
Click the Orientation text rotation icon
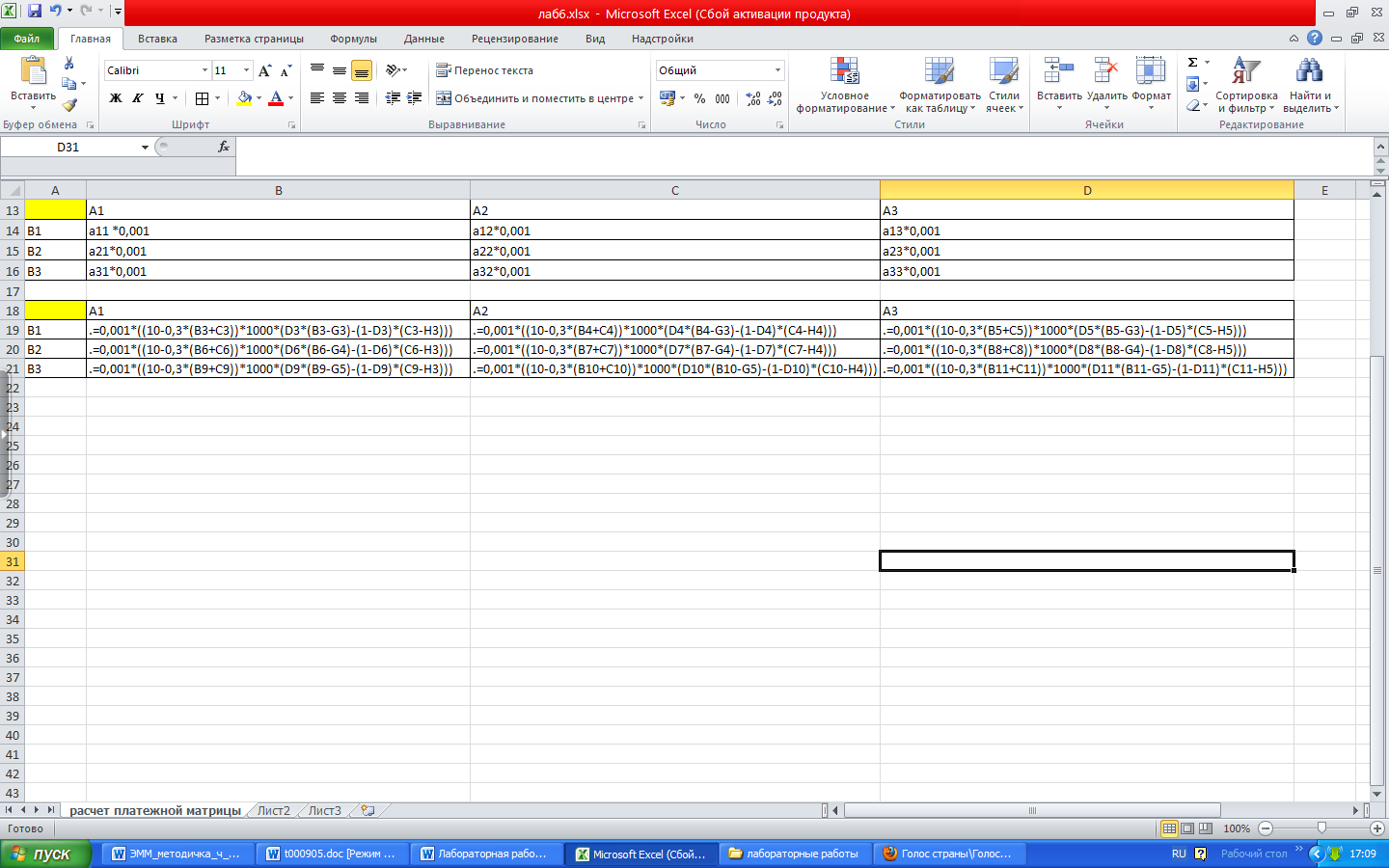(394, 70)
